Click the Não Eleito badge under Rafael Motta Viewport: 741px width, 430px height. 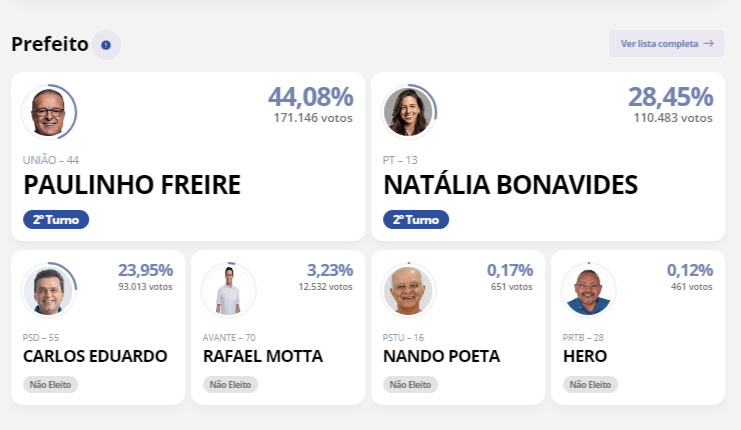230,384
